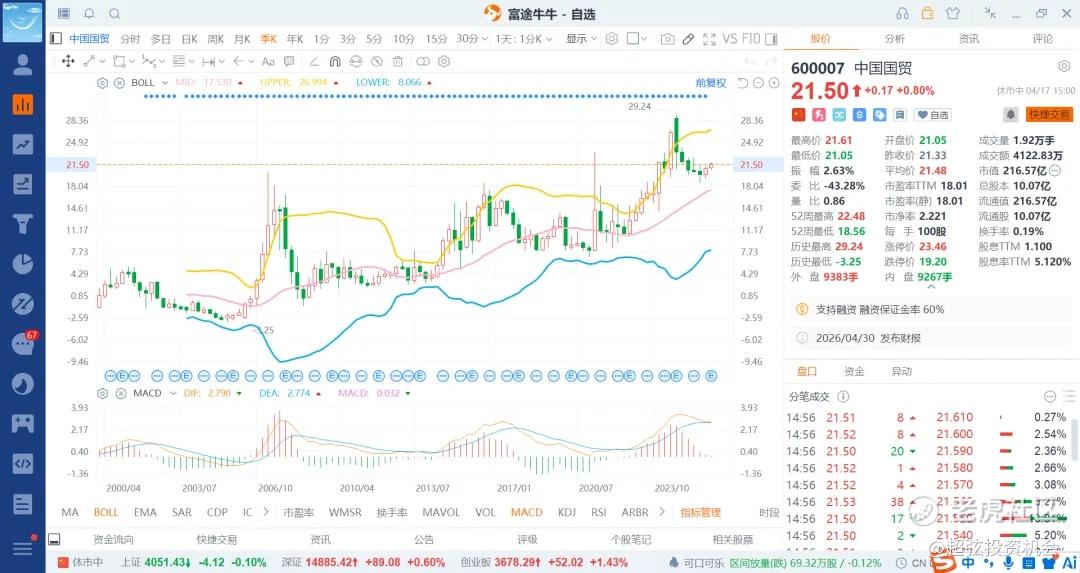Open the notifications bell in title bar
Viewport: 1080px width, 573px height.
point(90,14)
